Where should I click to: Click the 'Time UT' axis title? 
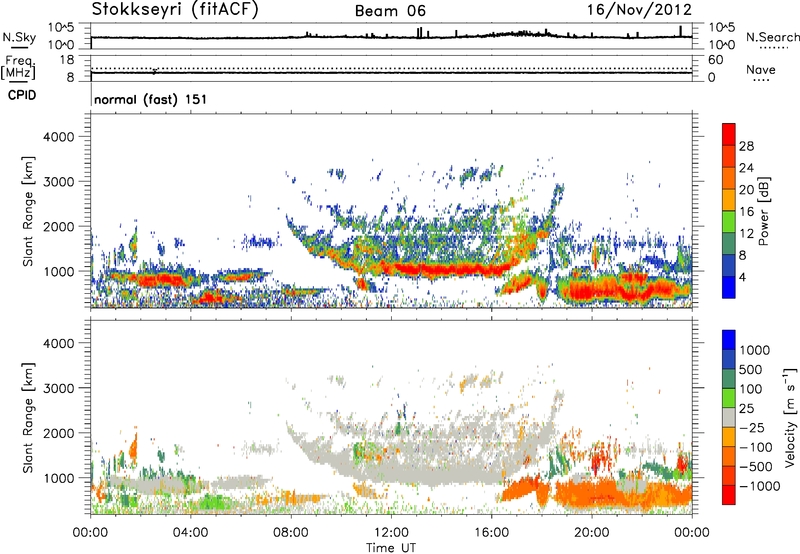pyautogui.click(x=391, y=547)
